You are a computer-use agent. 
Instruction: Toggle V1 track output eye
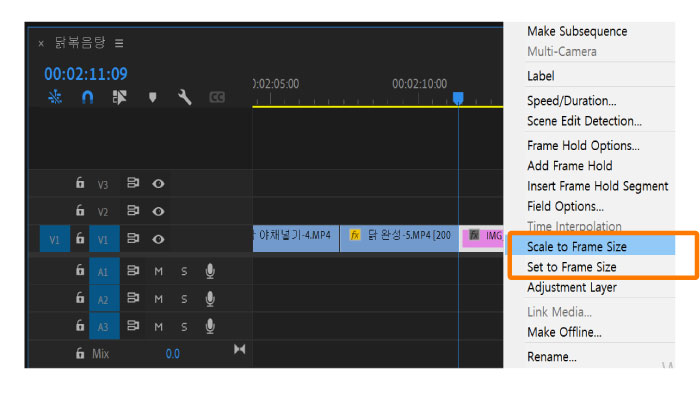[x=158, y=240]
